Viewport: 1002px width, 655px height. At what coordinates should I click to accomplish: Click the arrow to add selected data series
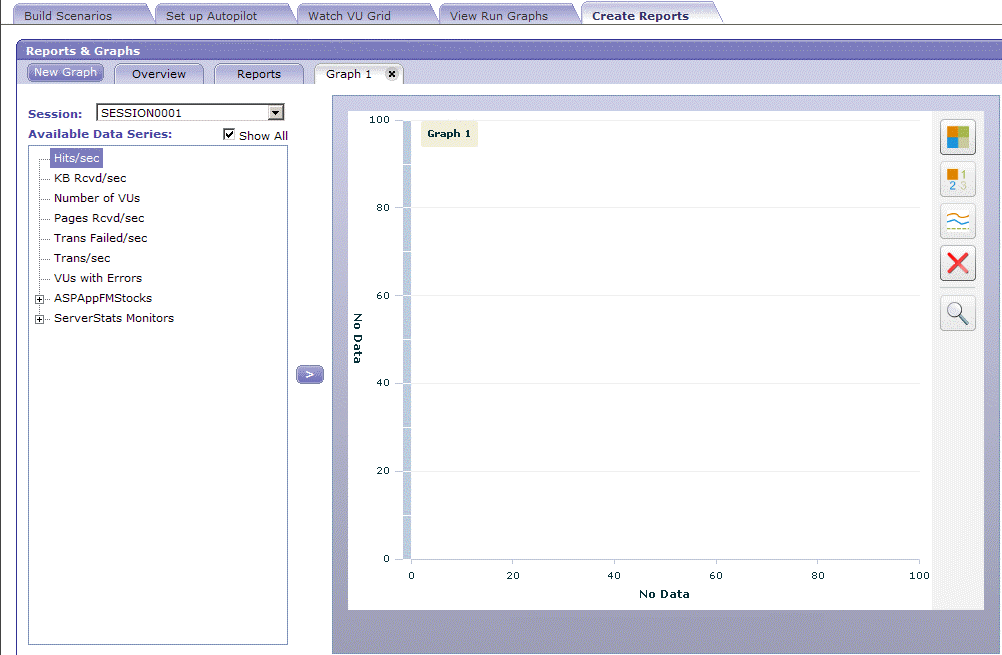[310, 373]
